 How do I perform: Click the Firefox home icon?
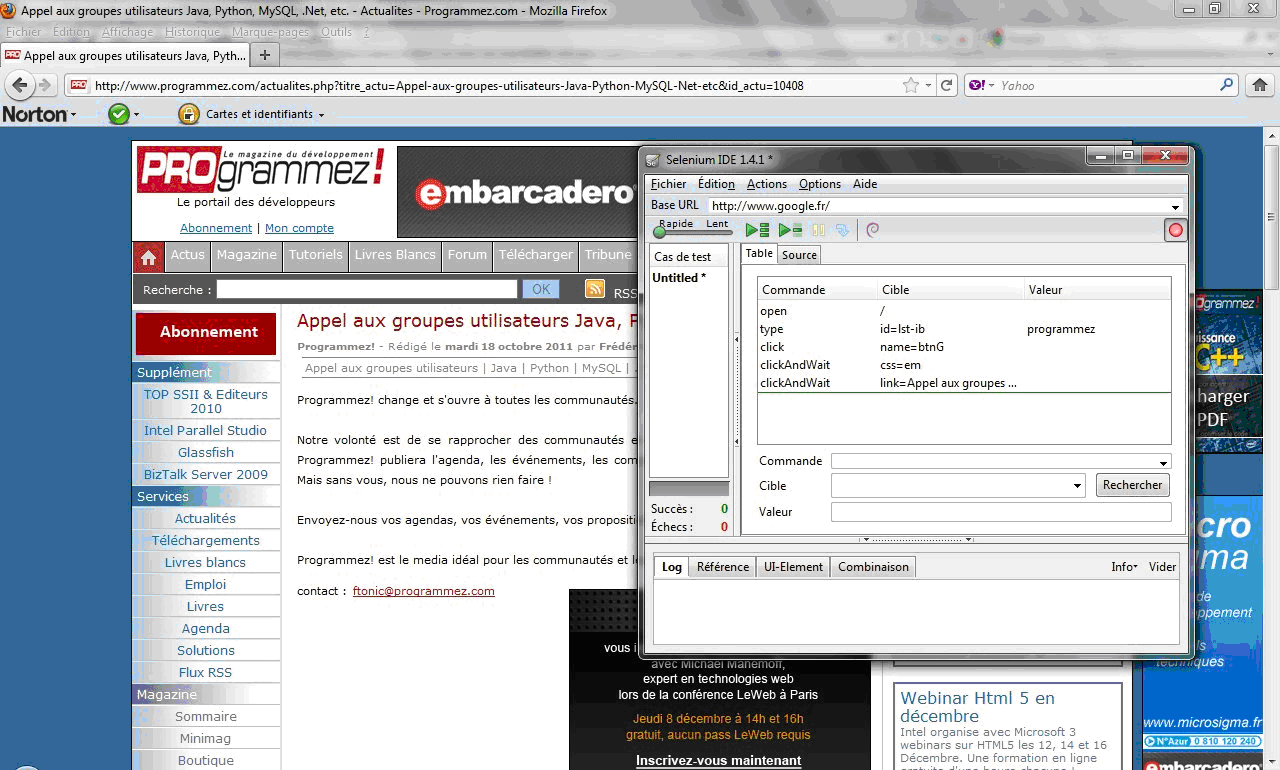pos(1260,85)
